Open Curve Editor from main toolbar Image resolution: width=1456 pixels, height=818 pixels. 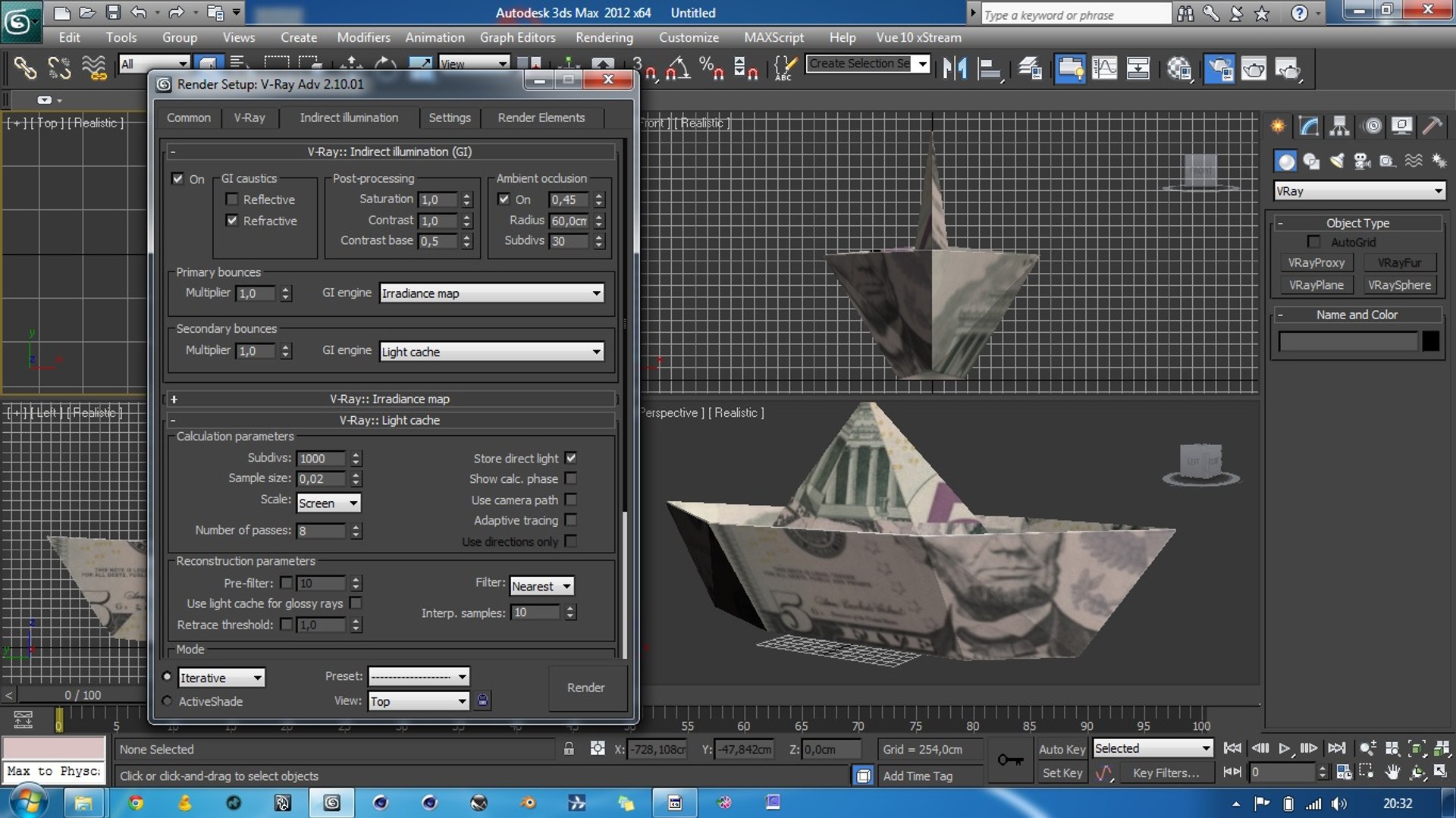click(x=1104, y=68)
